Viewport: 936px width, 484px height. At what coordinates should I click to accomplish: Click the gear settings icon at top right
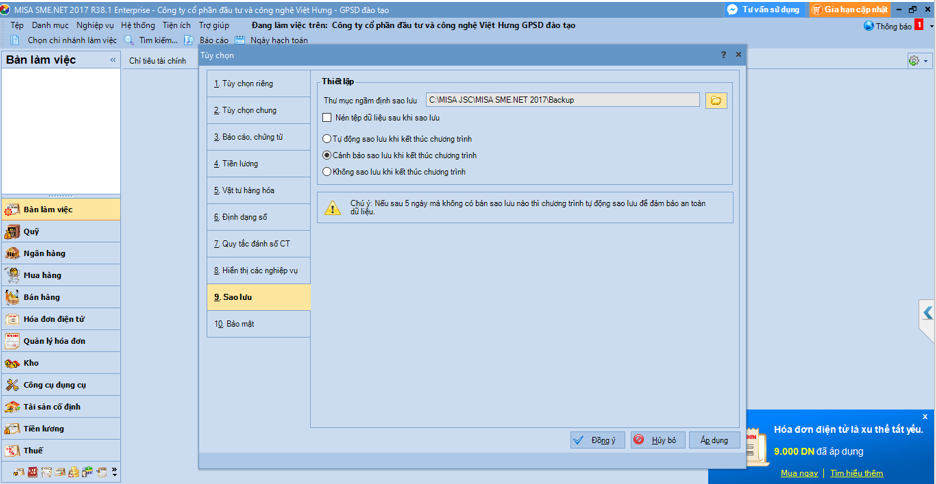tap(913, 61)
